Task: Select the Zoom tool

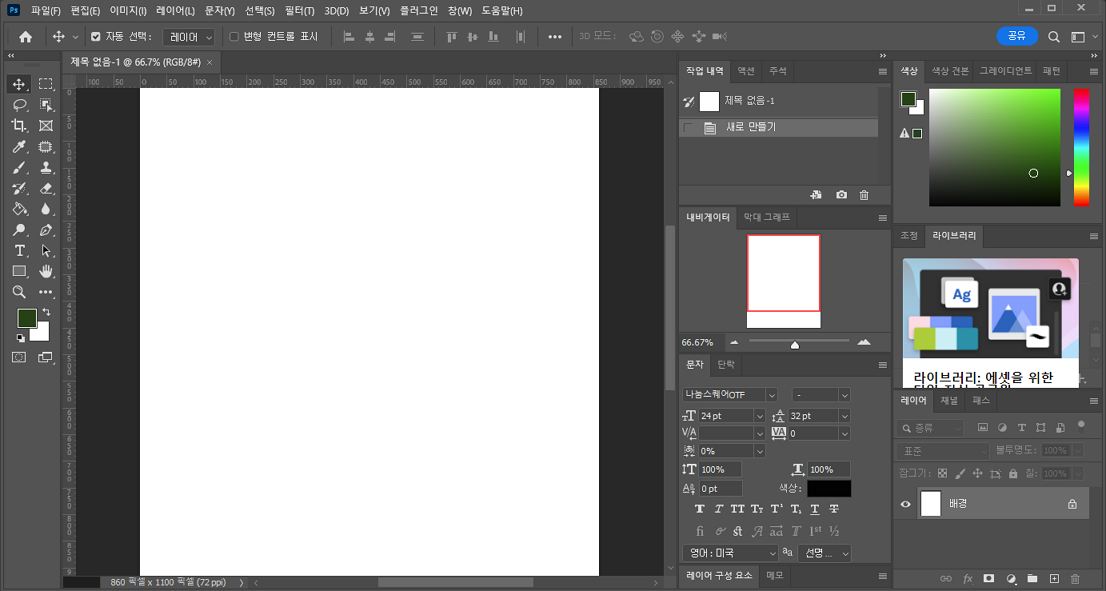Action: coord(19,292)
